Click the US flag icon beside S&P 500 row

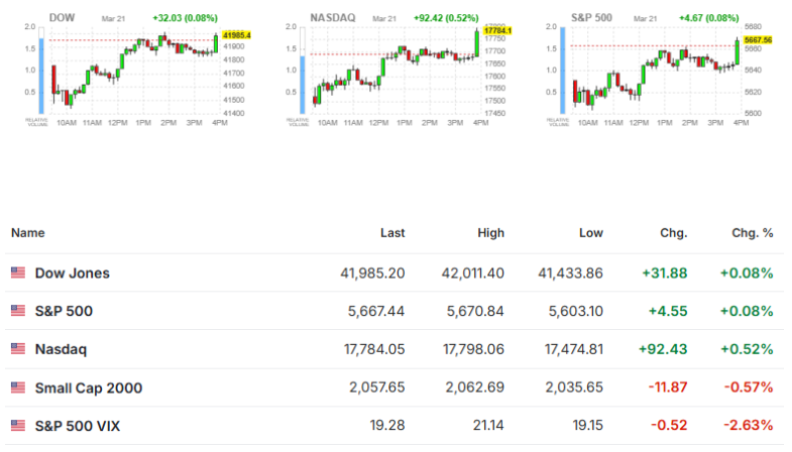[x=18, y=311]
